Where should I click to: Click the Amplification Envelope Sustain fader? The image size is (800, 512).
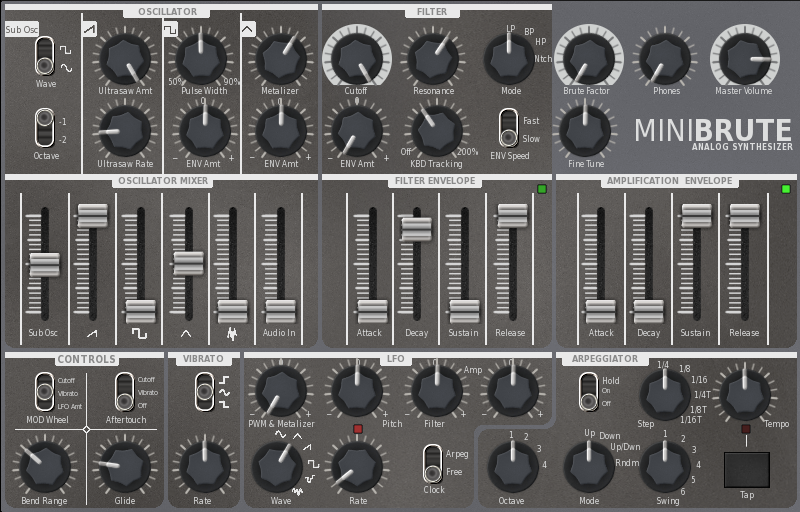click(x=696, y=216)
